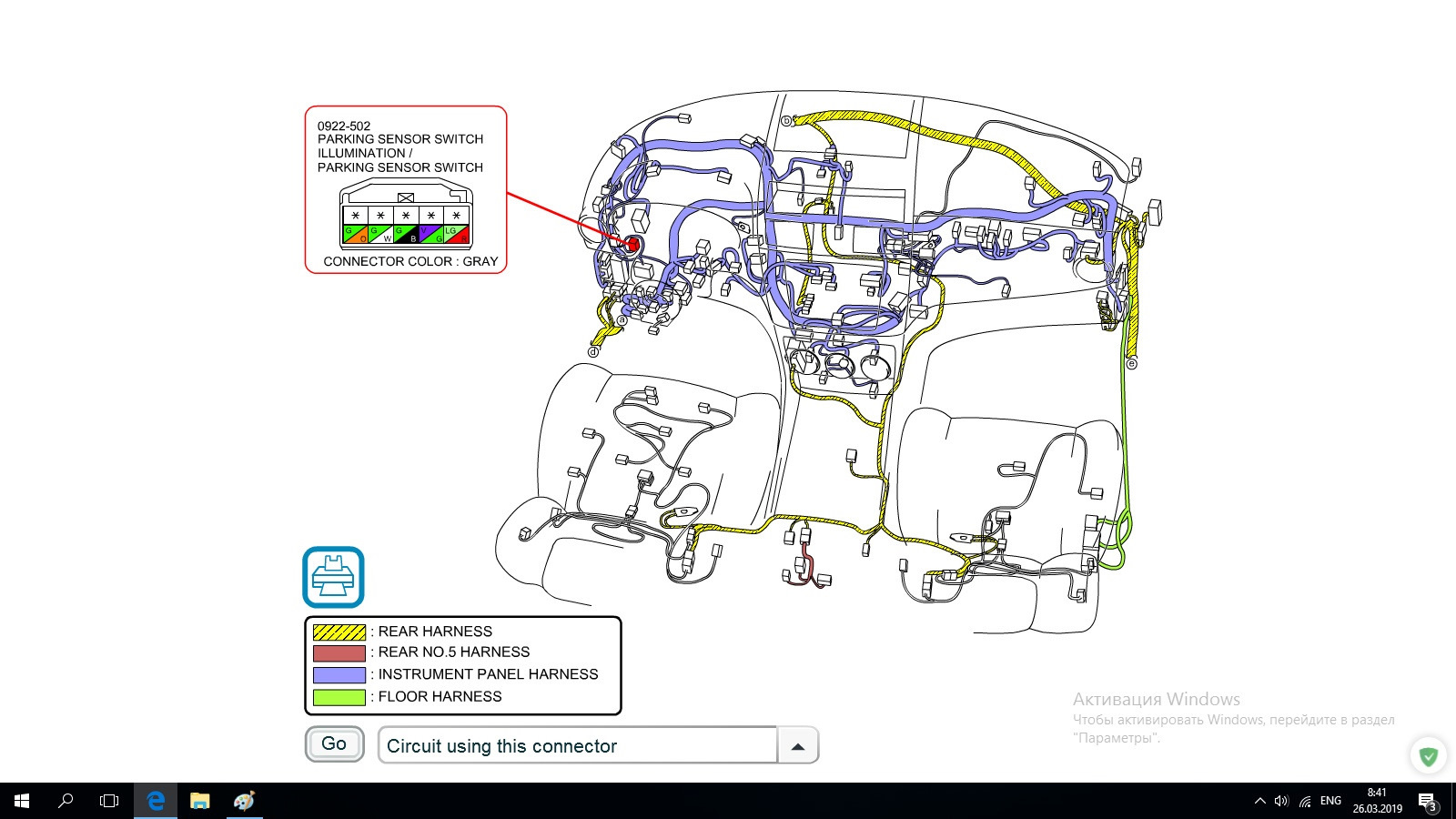Open Task View on the taskbar

[109, 801]
